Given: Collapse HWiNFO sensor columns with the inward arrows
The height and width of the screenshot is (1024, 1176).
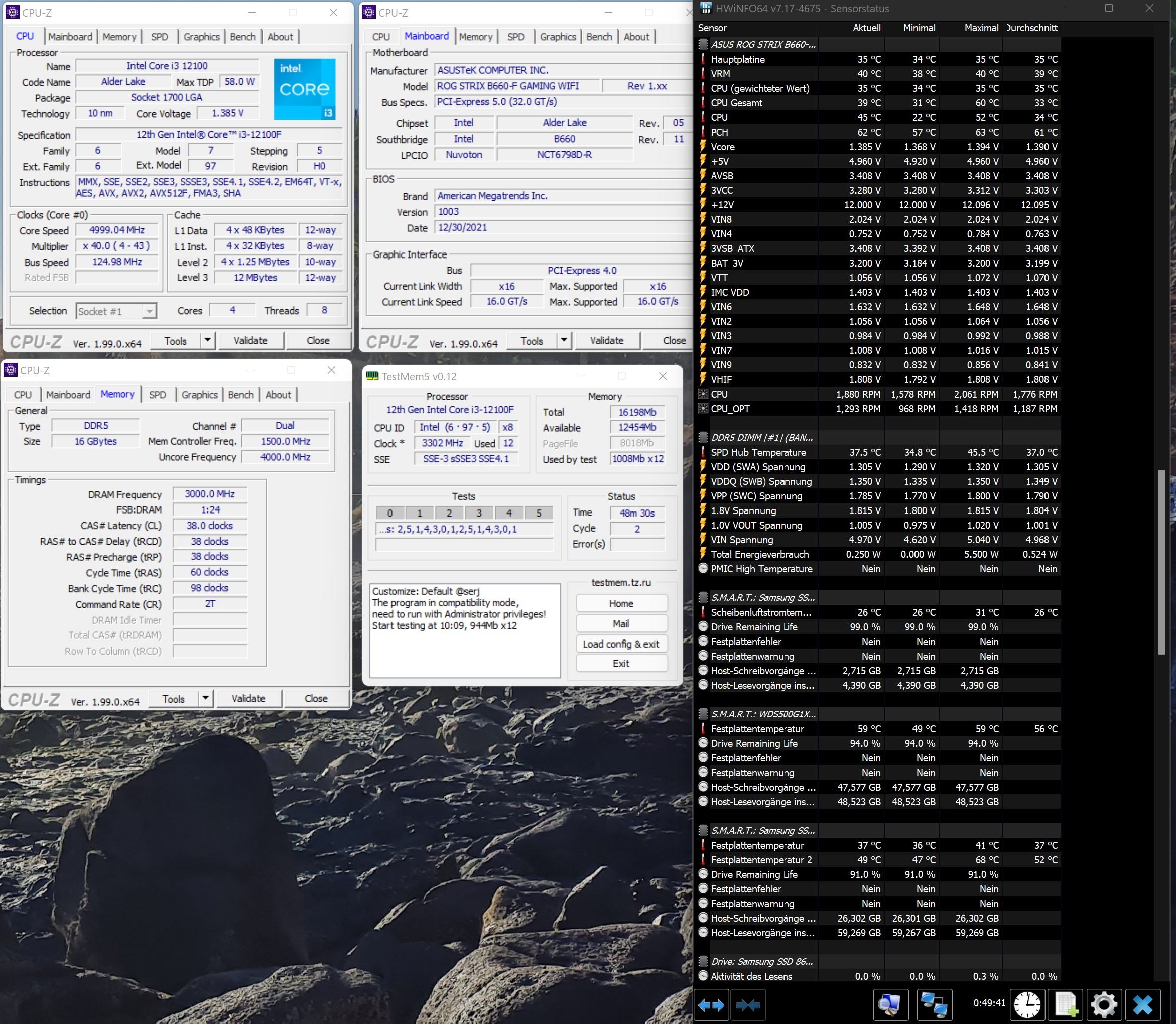Looking at the screenshot, I should (748, 1004).
